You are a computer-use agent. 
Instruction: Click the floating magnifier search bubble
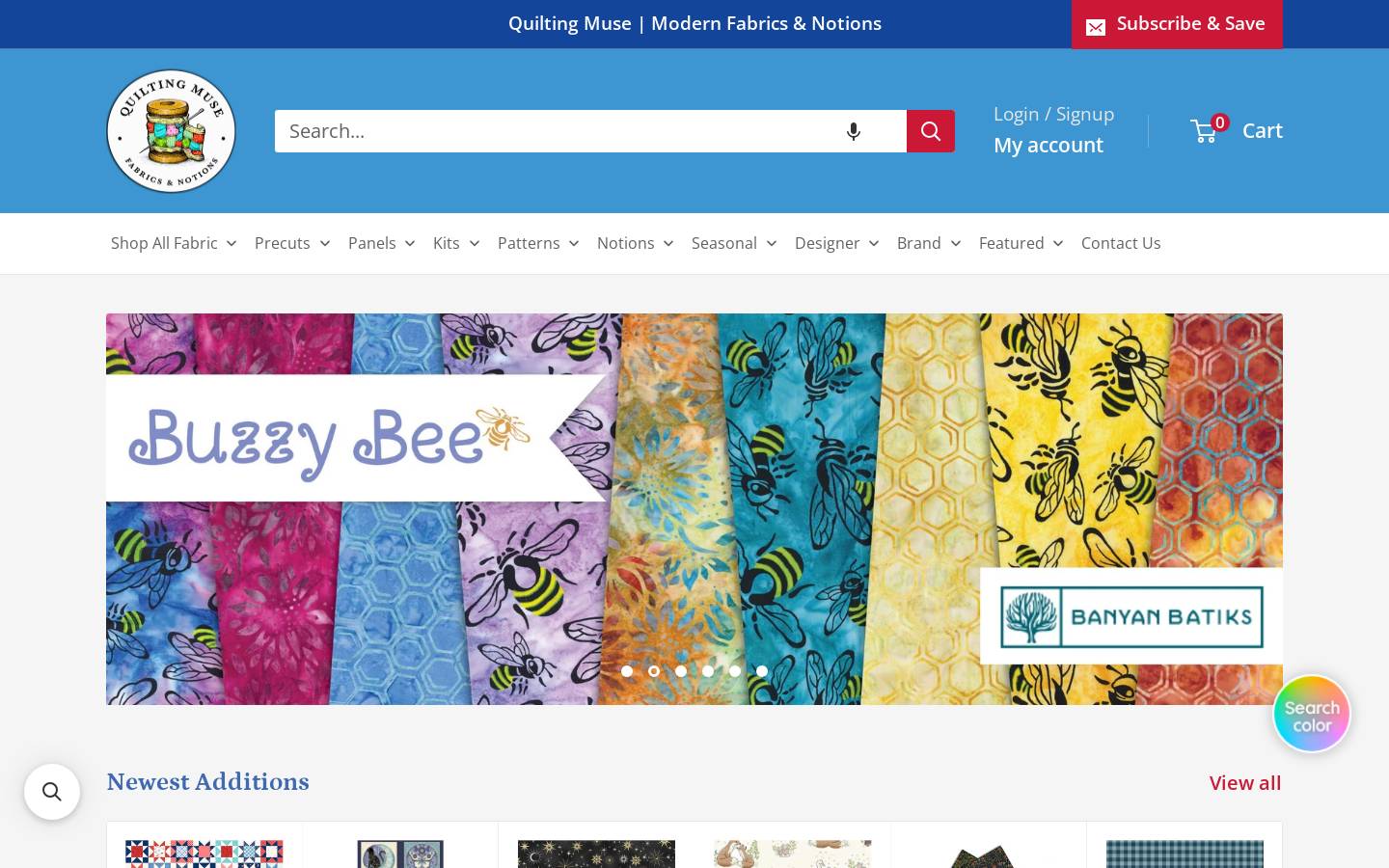52,792
